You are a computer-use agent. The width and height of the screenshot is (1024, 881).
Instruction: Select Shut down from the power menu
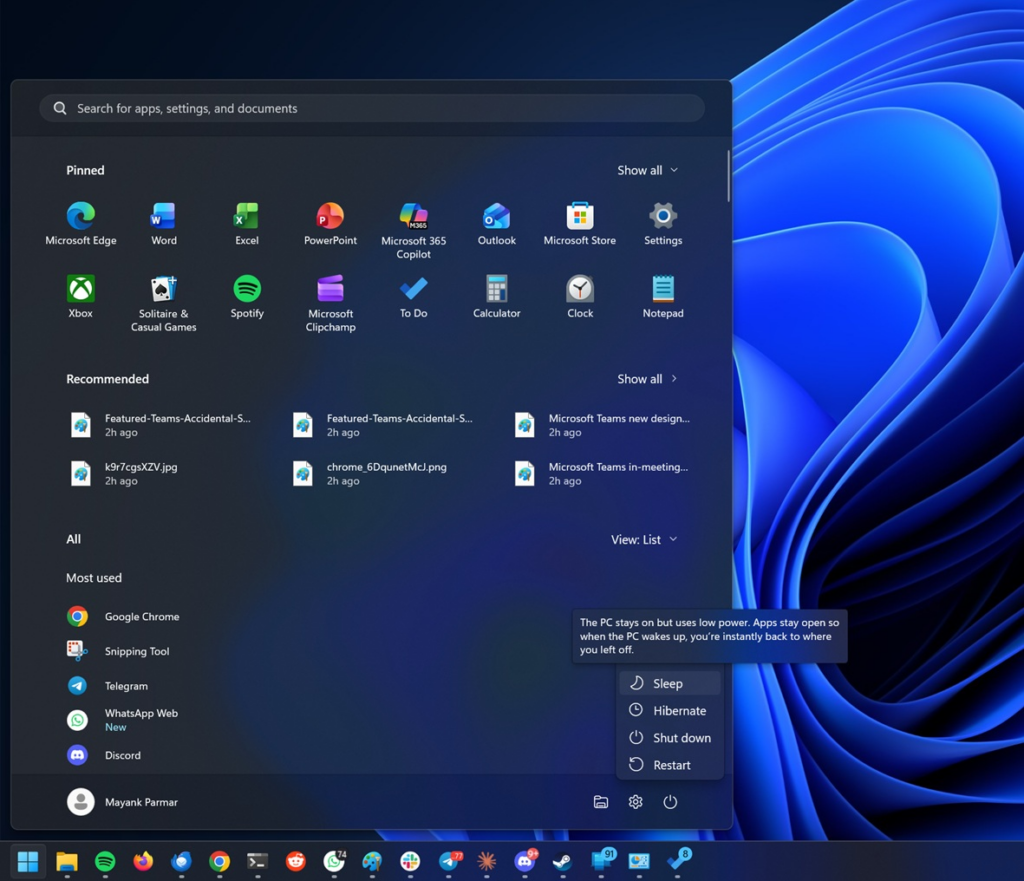pos(670,738)
